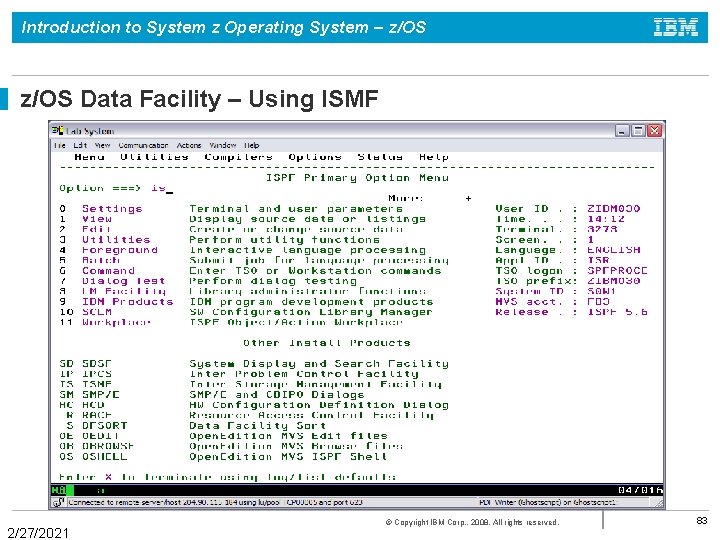
Task: Click the Batch option row
Action: click(x=254, y=260)
